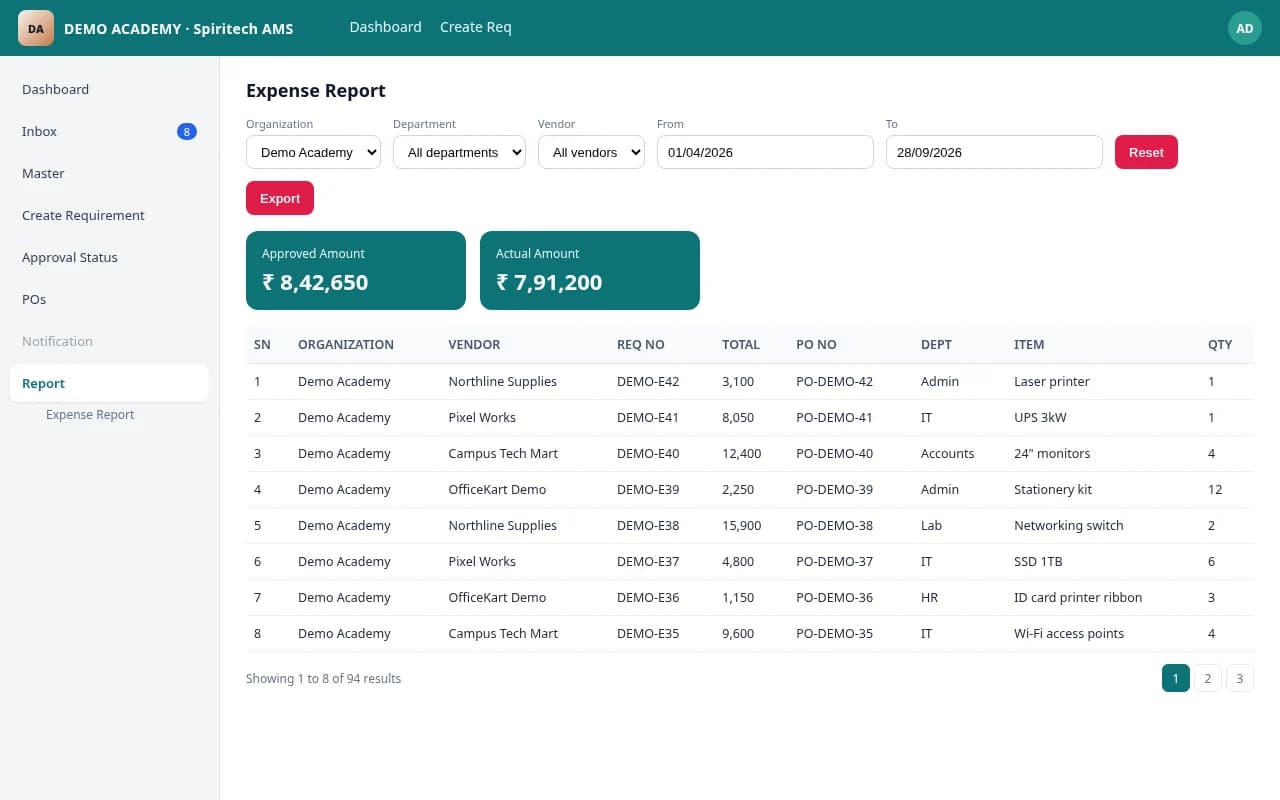
Task: Go to page 2 of results
Action: (x=1208, y=678)
